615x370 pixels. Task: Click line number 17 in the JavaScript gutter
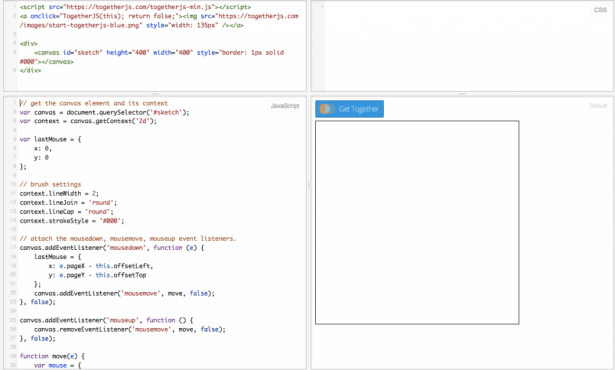[x=13, y=248]
